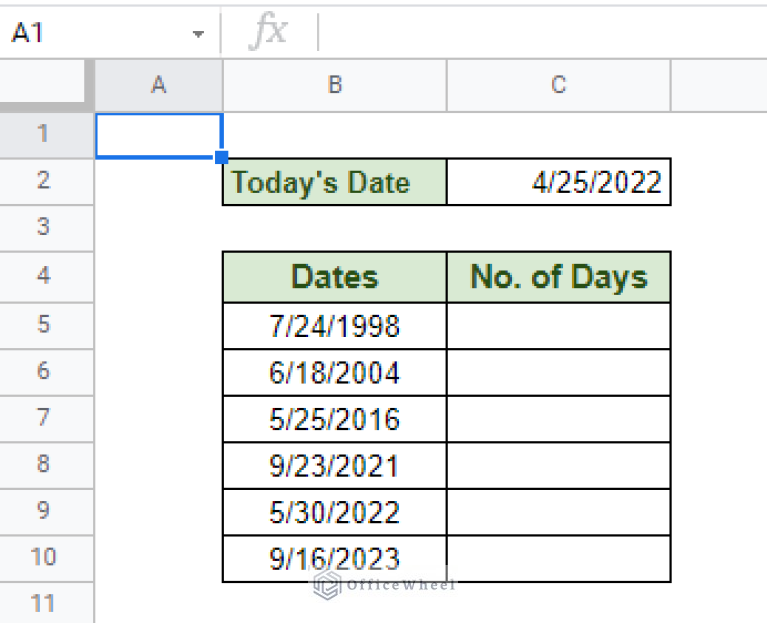
Task: Select the cell with date 9/16/2023
Action: [x=334, y=558]
